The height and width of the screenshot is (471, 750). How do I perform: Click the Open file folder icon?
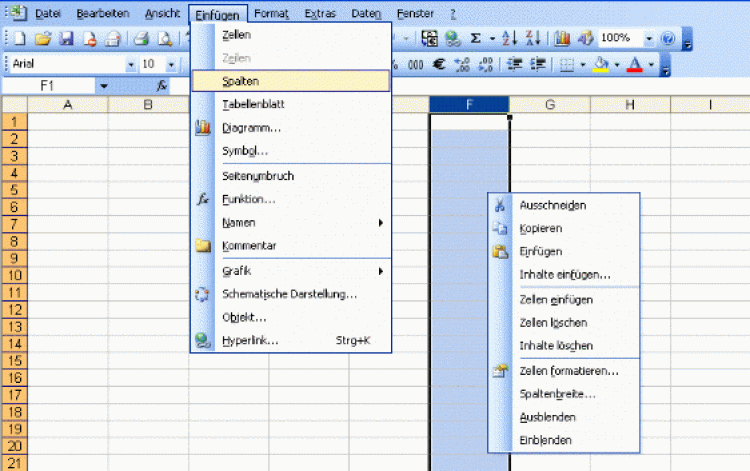pyautogui.click(x=42, y=39)
